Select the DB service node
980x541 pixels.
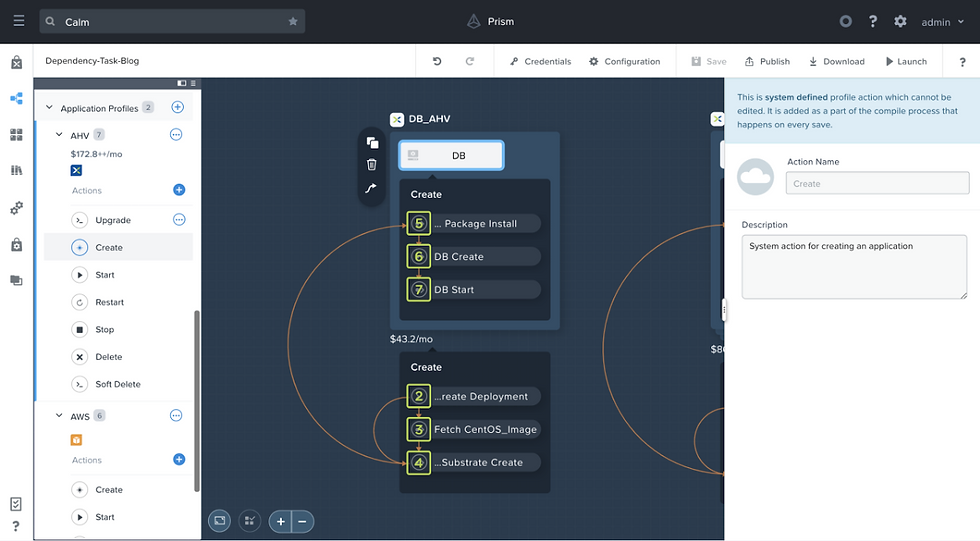click(451, 156)
